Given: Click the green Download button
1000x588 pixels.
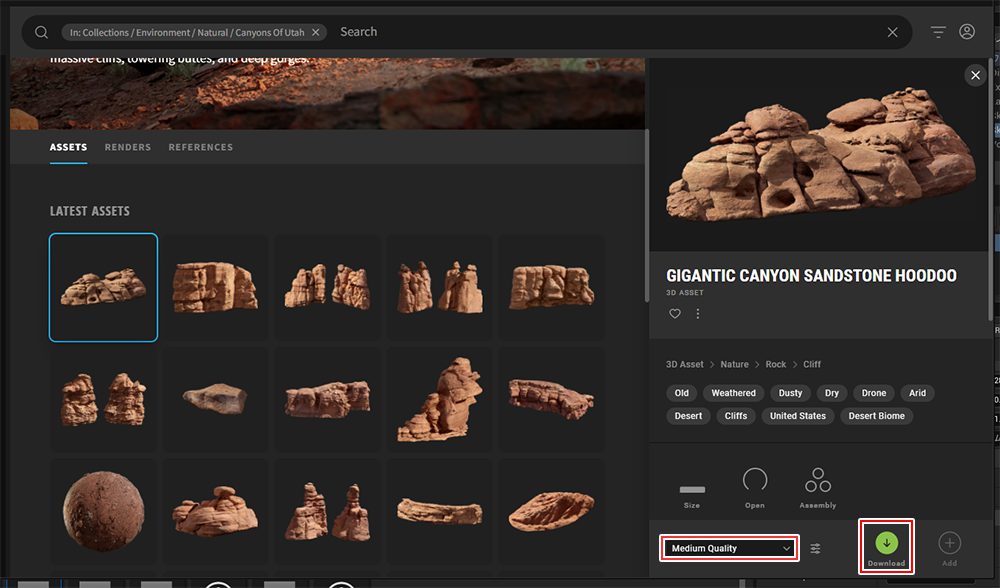Looking at the screenshot, I should pos(886,543).
